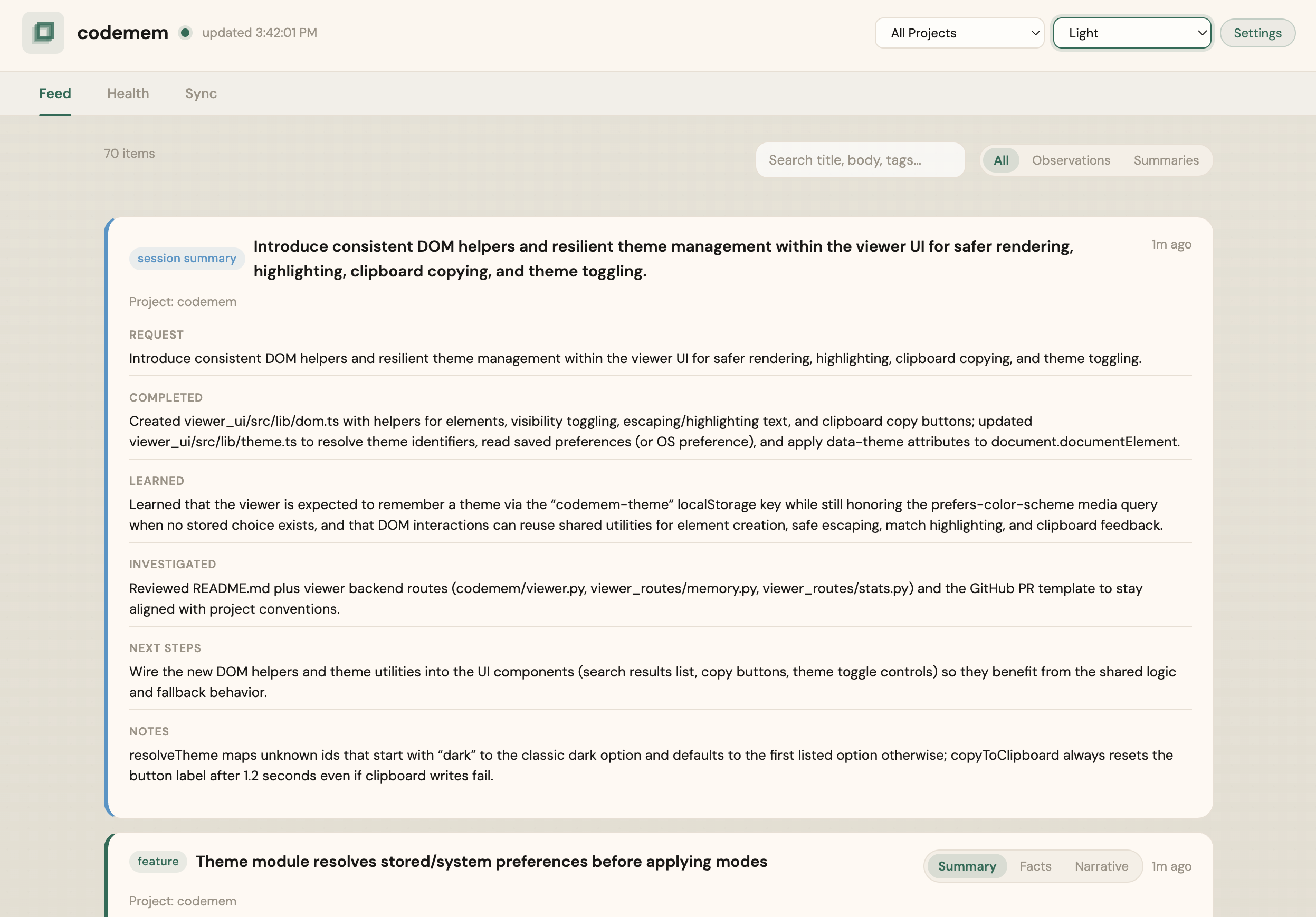The width and height of the screenshot is (1316, 917).
Task: Click the codemem logo icon
Action: tap(43, 33)
